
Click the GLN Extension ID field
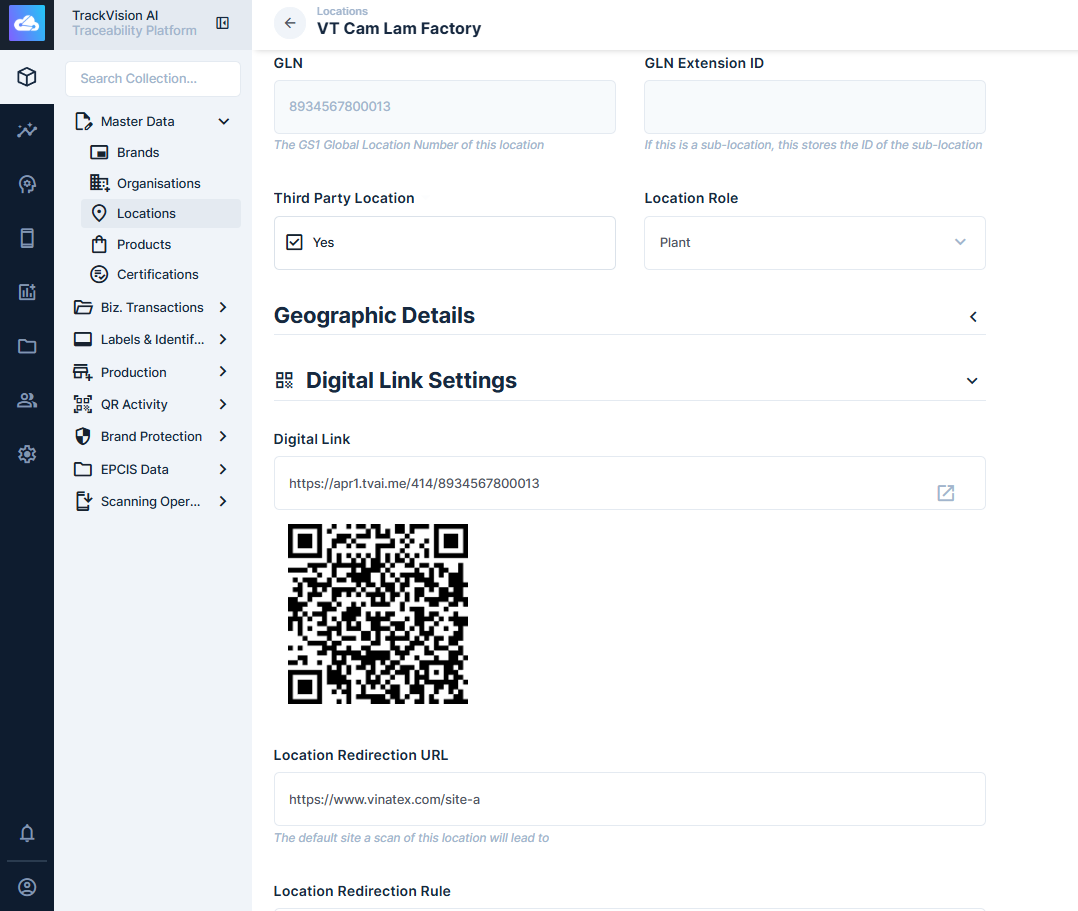[x=814, y=107]
